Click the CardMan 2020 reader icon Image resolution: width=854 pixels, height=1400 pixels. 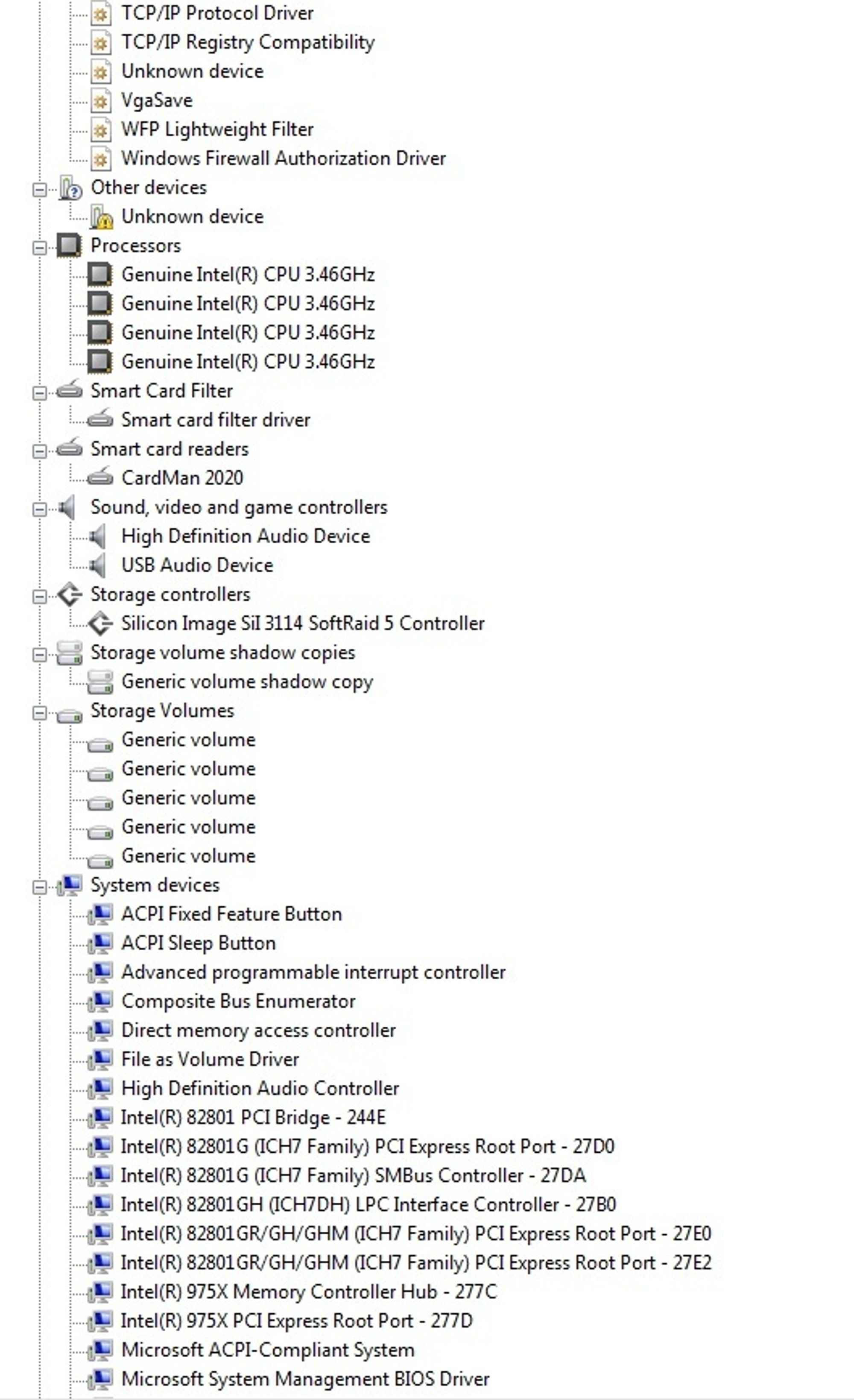point(100,477)
